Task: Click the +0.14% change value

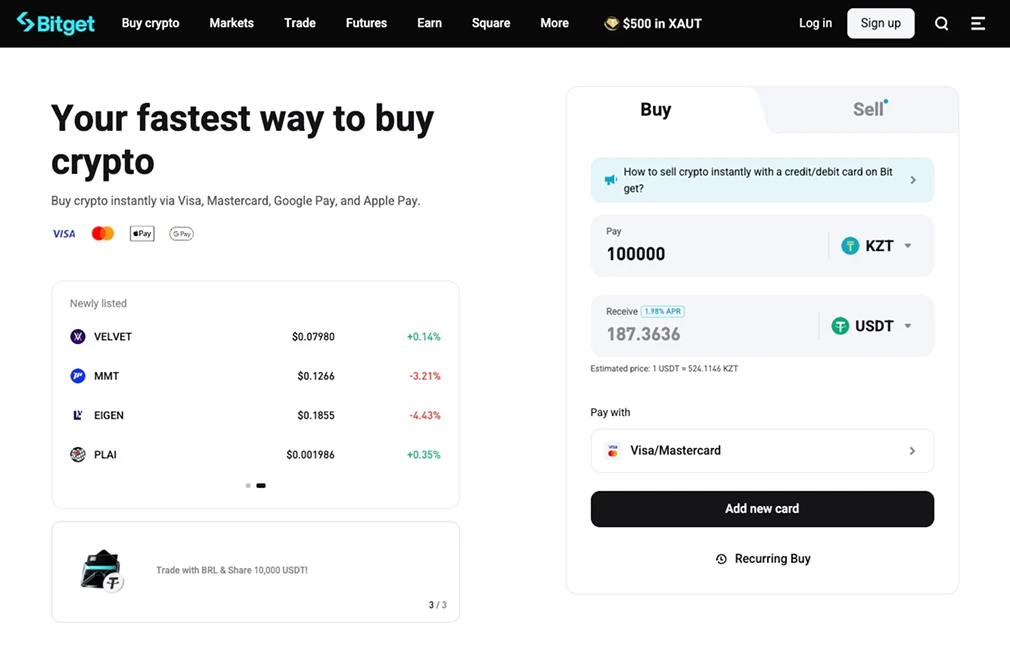Action: (423, 337)
